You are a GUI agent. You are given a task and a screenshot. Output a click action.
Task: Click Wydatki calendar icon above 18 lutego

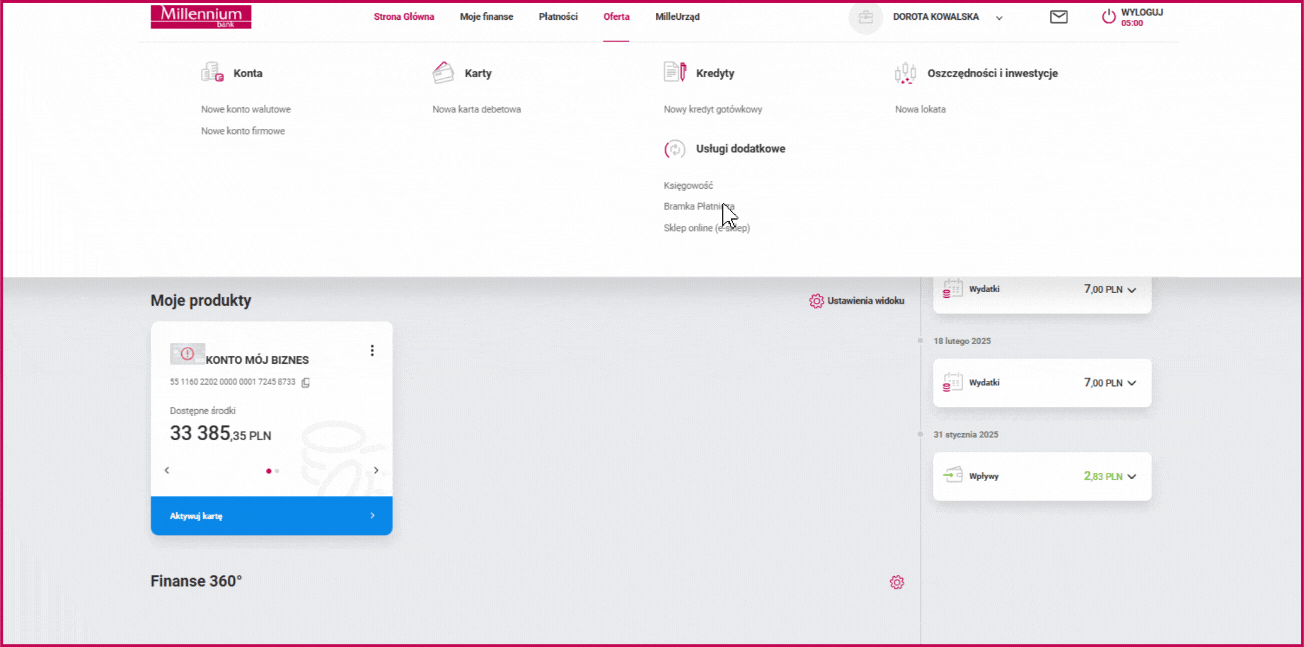953,289
